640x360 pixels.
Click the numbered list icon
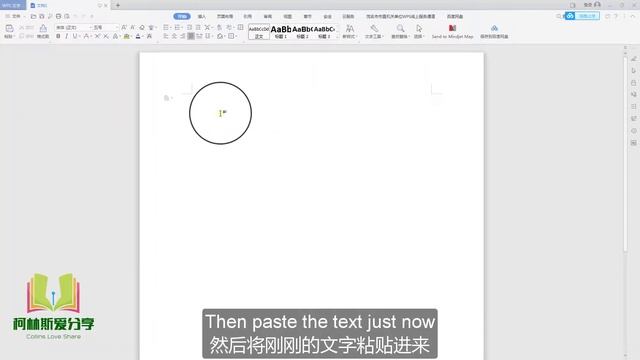[x=177, y=27]
